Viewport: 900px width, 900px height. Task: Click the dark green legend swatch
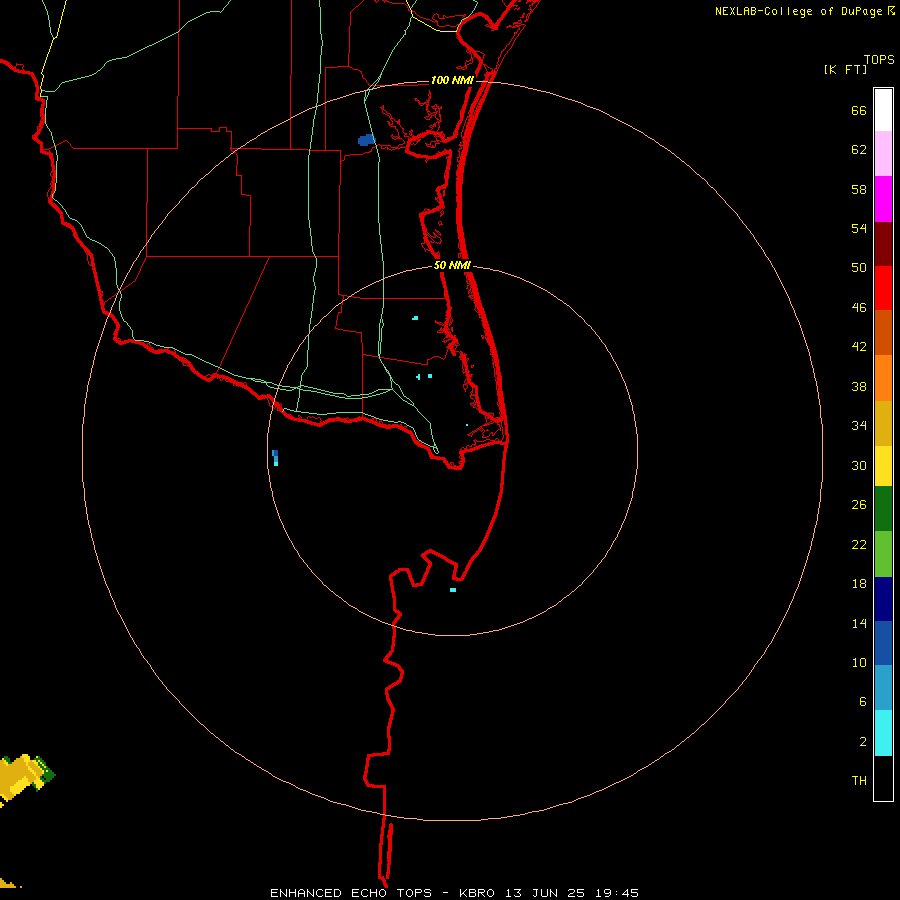883,508
